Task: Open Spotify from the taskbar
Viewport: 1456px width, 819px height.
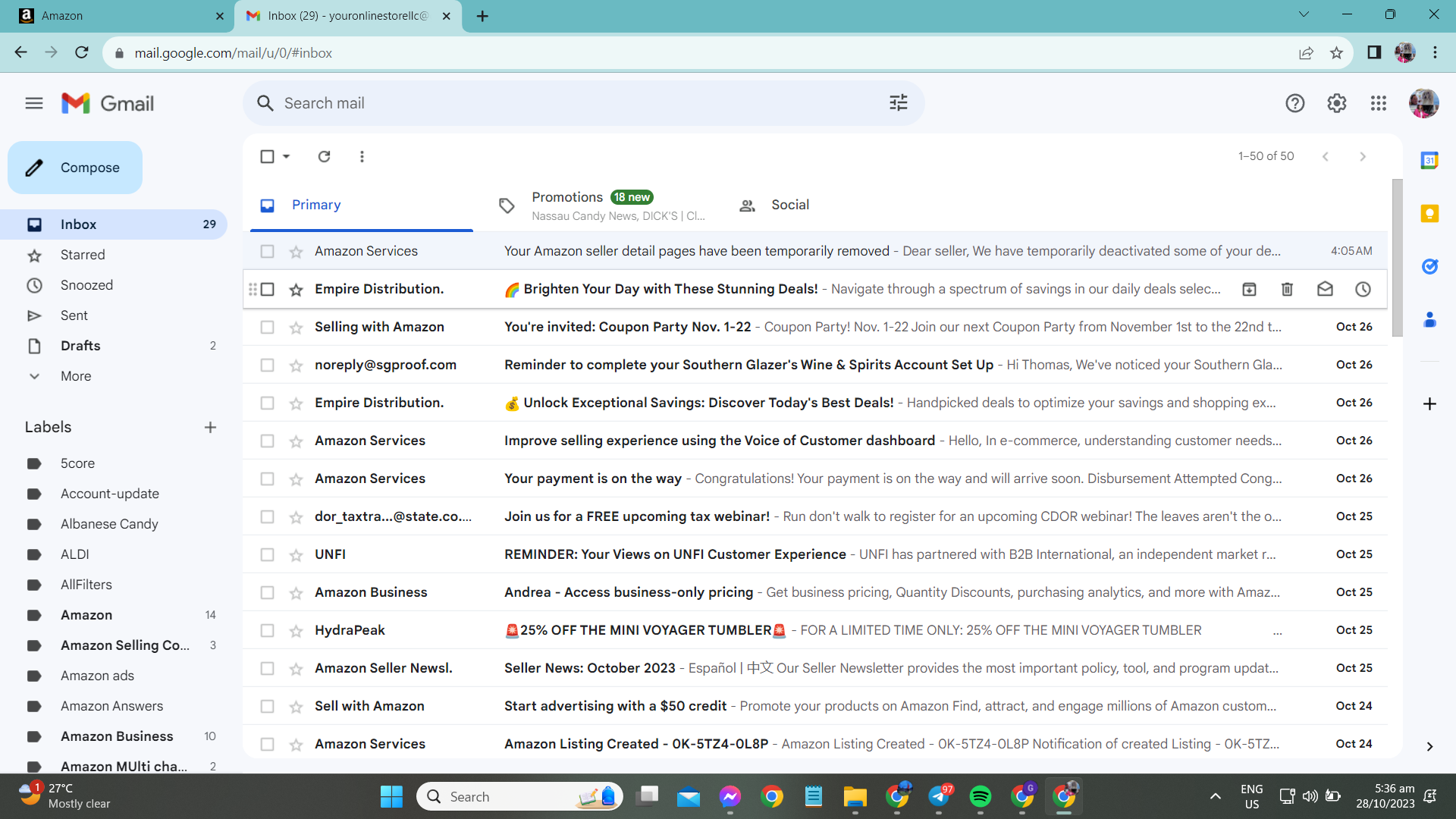Action: 981,796
